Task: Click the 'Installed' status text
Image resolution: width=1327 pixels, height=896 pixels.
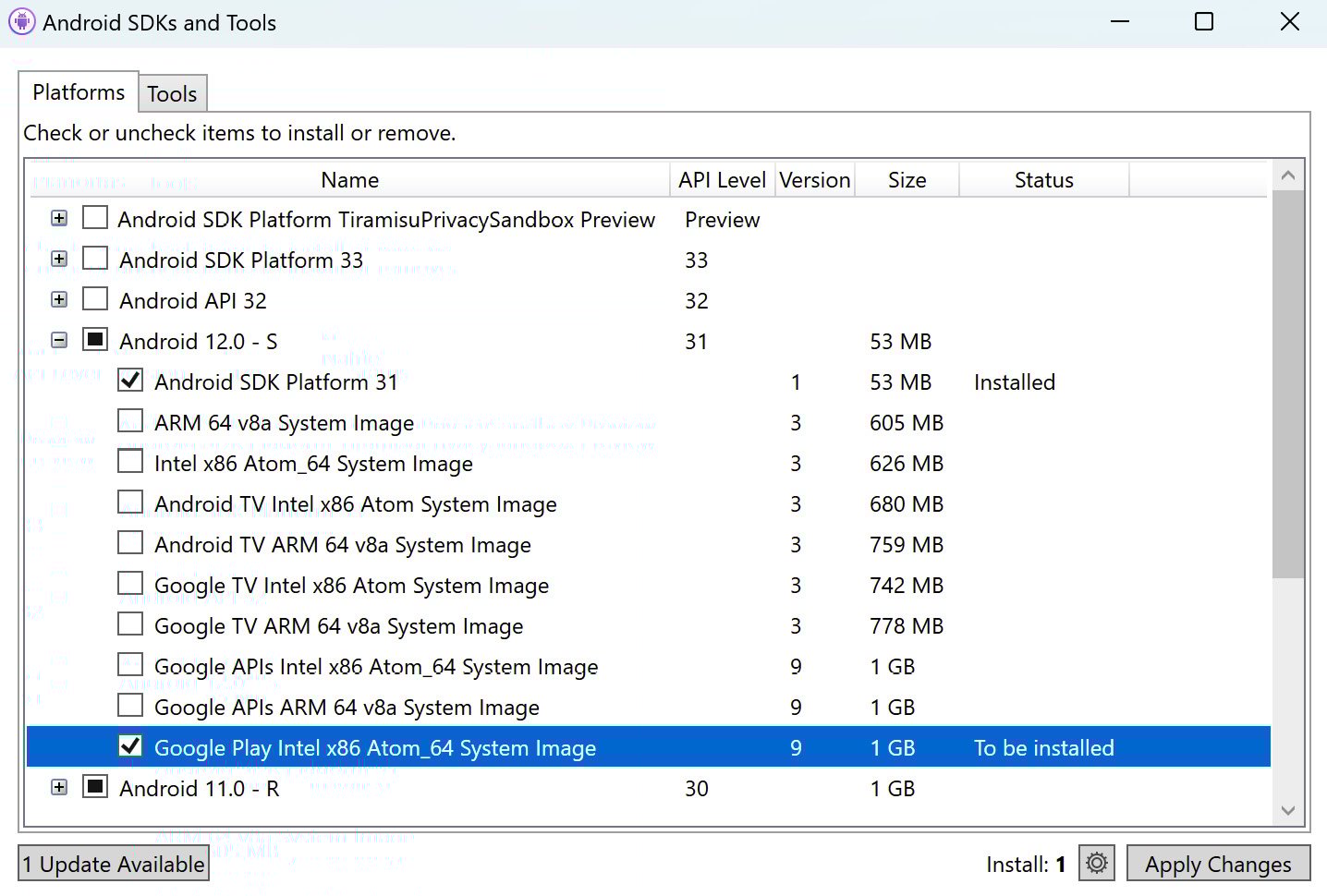Action: tap(1014, 381)
